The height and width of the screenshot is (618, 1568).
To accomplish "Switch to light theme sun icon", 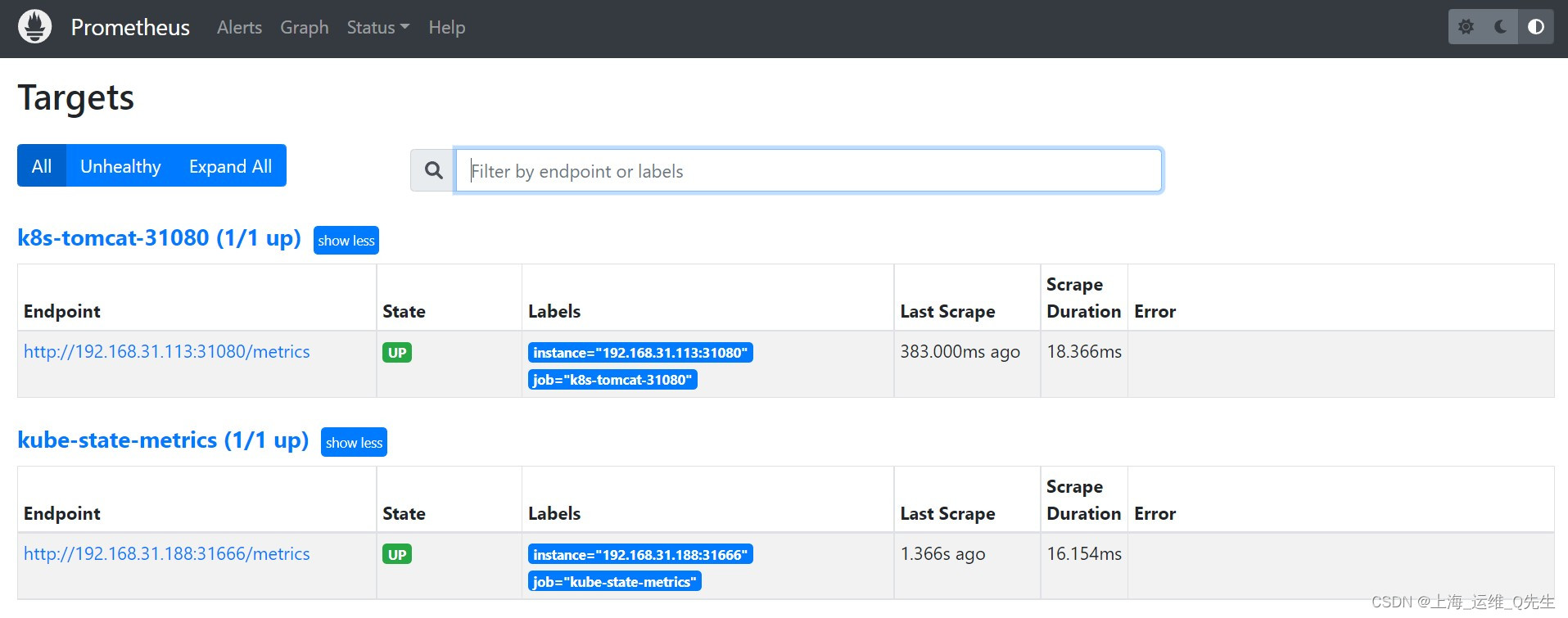I will point(1466,27).
